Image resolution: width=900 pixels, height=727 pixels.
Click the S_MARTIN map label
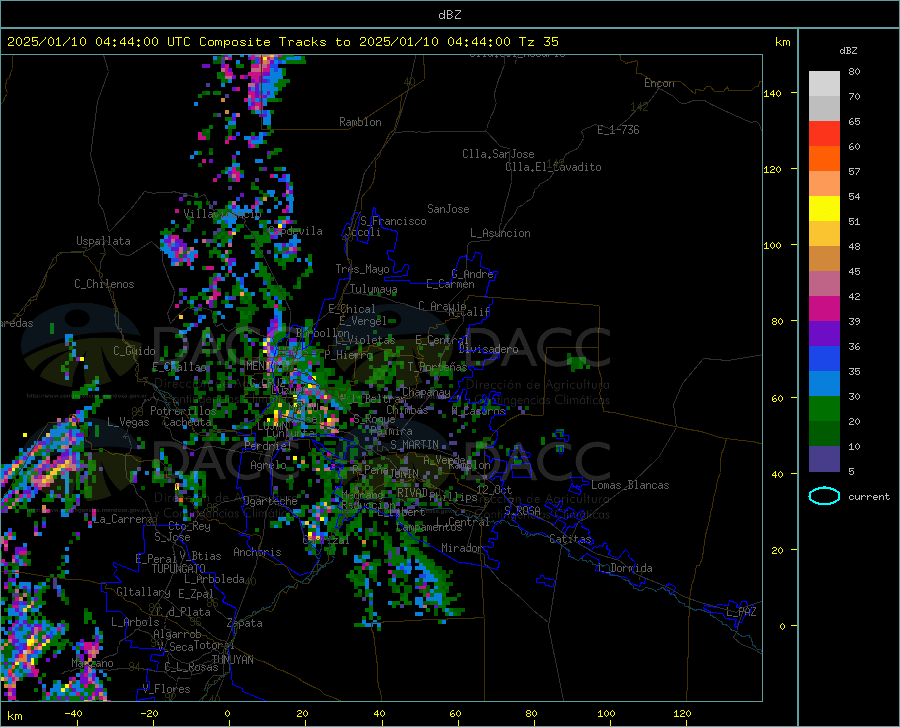tap(414, 445)
